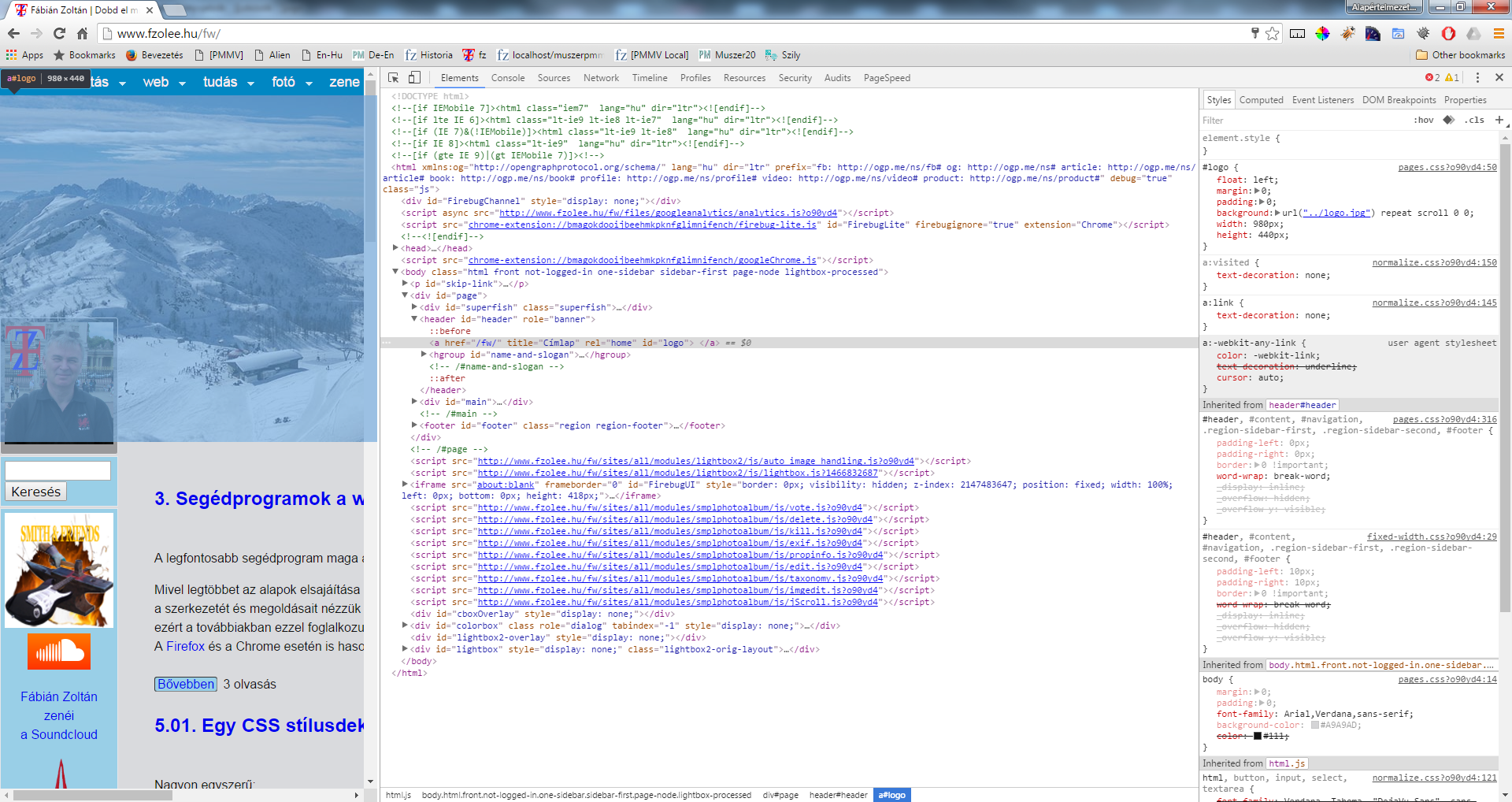Viewport: 1512px width, 802px height.
Task: Open the Bookmarks star folder in bookmarks bar
Action: [x=84, y=55]
